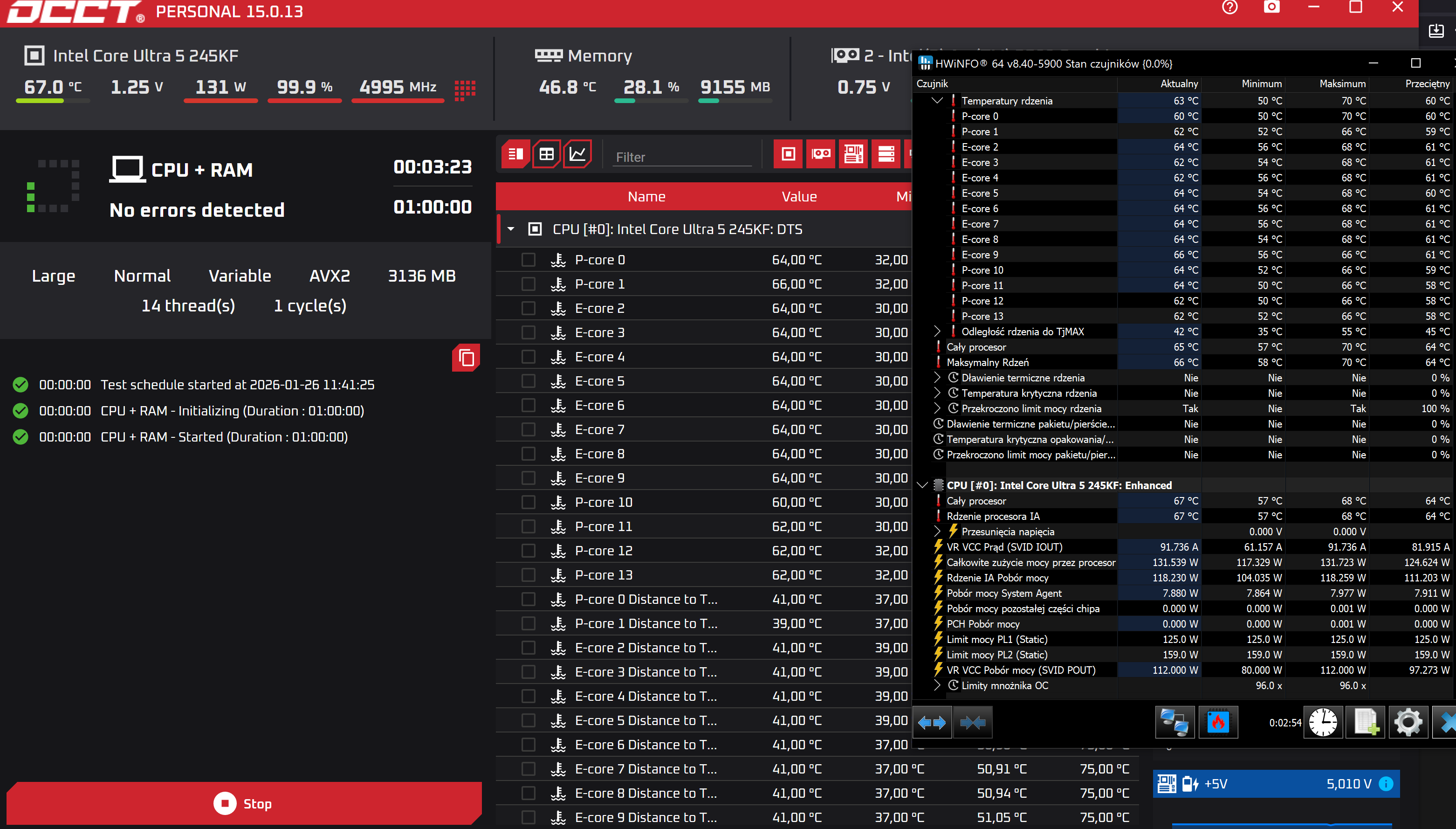This screenshot has width=1456, height=829.
Task: Stop the running CPU + RAM test
Action: 243,803
